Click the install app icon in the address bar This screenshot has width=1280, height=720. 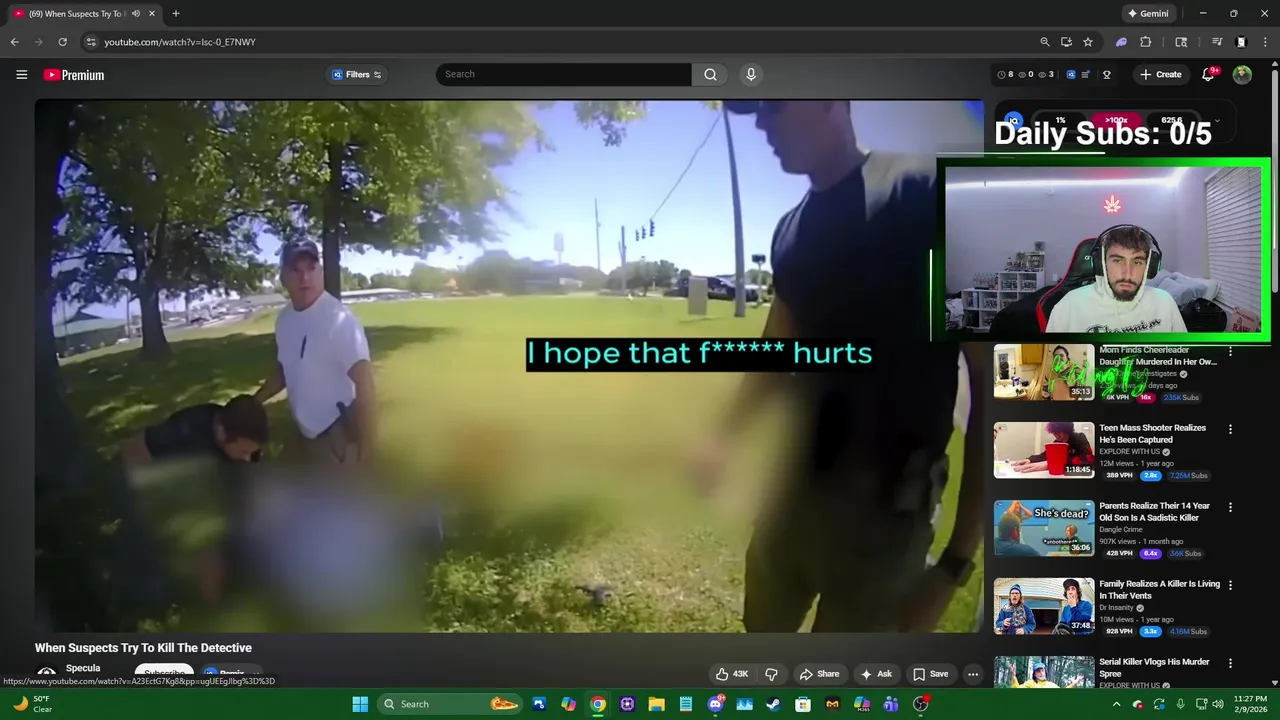click(x=1066, y=42)
